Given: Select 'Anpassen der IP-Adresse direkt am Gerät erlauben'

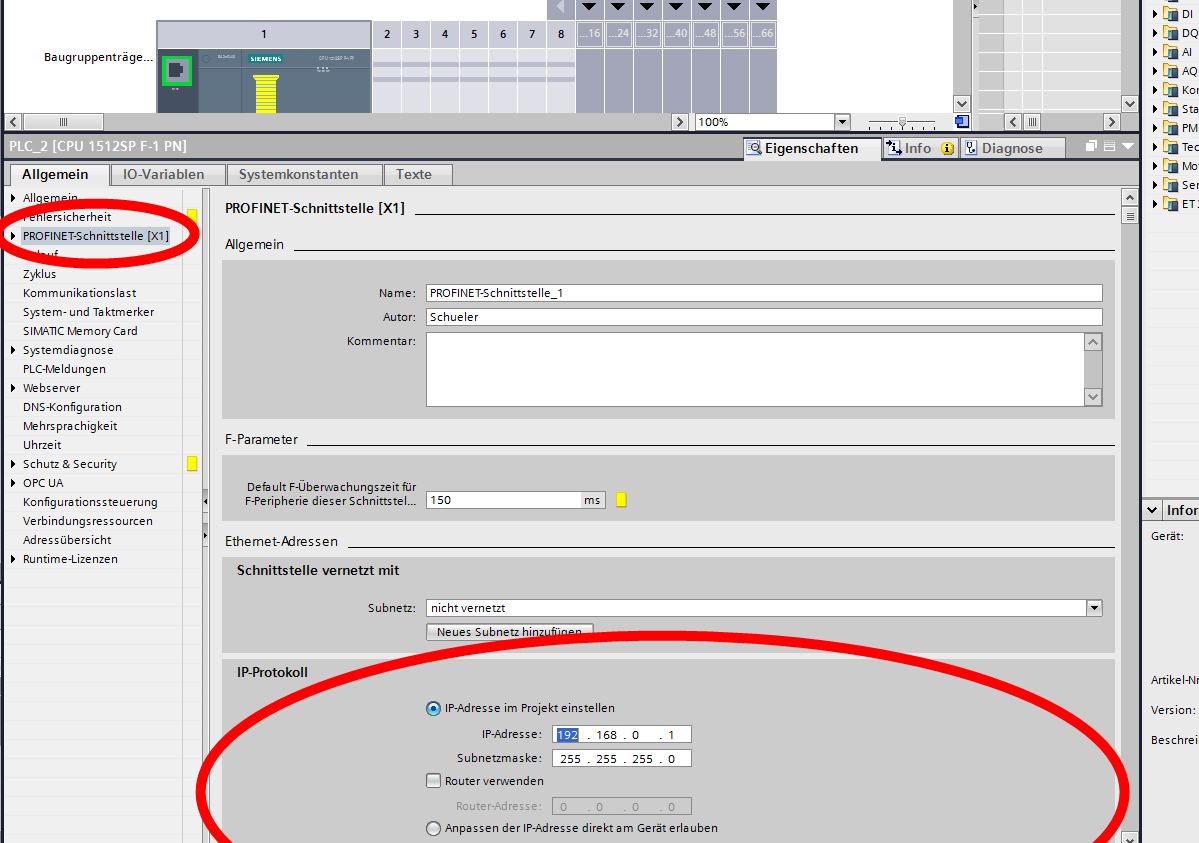Looking at the screenshot, I should (x=433, y=828).
